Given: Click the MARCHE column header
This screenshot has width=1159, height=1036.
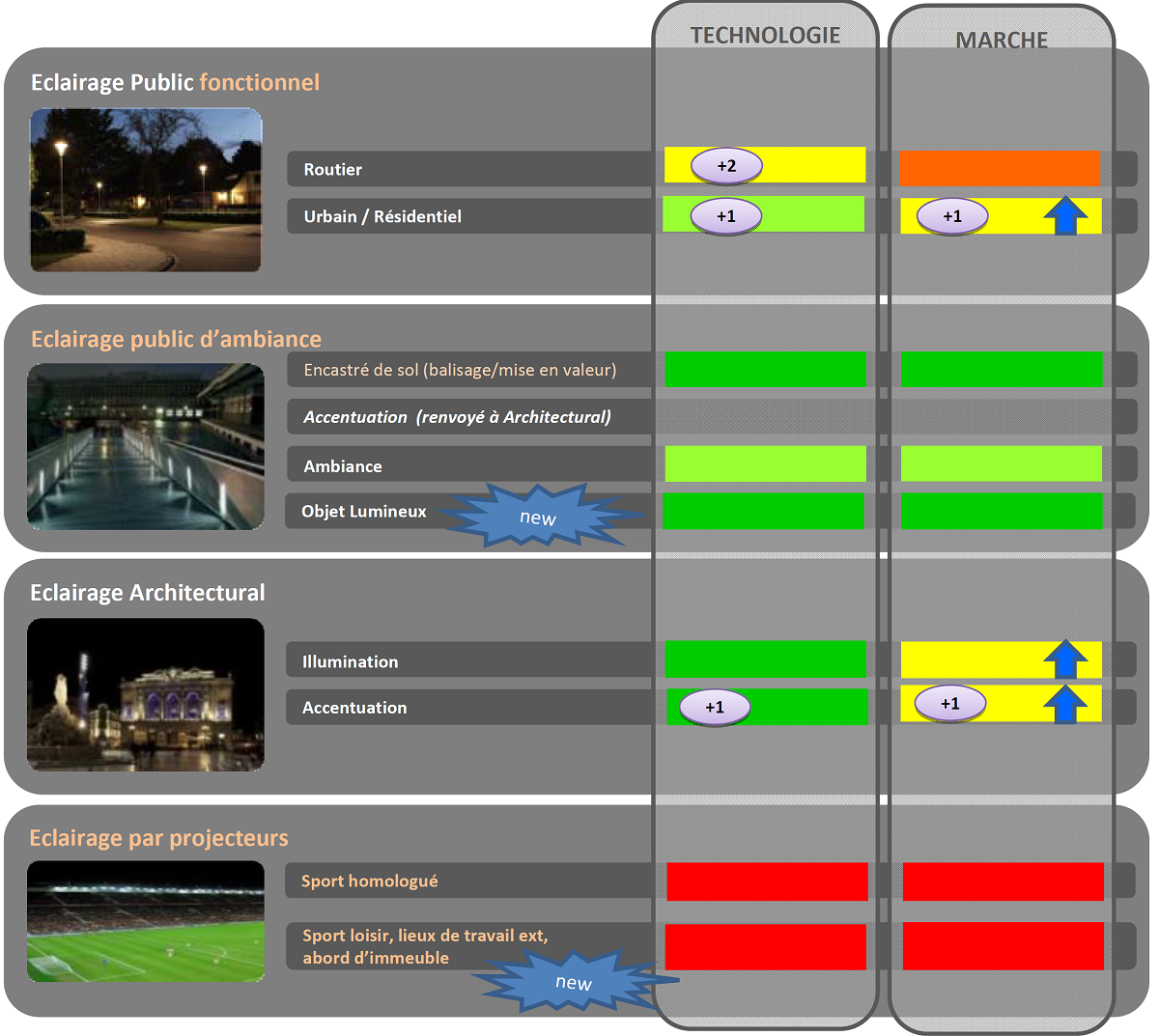Looking at the screenshot, I should tap(1002, 40).
